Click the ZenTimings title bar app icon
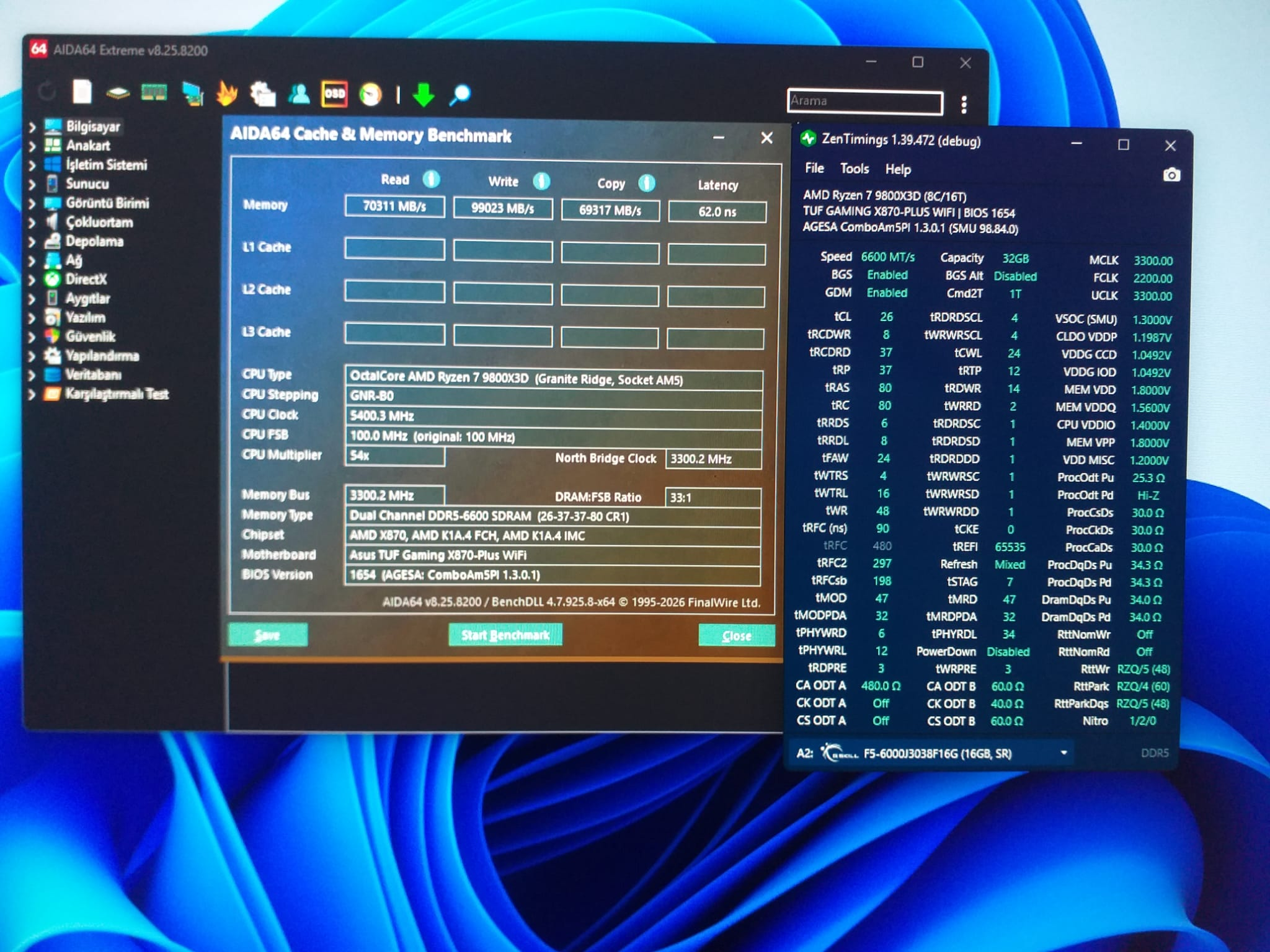 [x=808, y=139]
